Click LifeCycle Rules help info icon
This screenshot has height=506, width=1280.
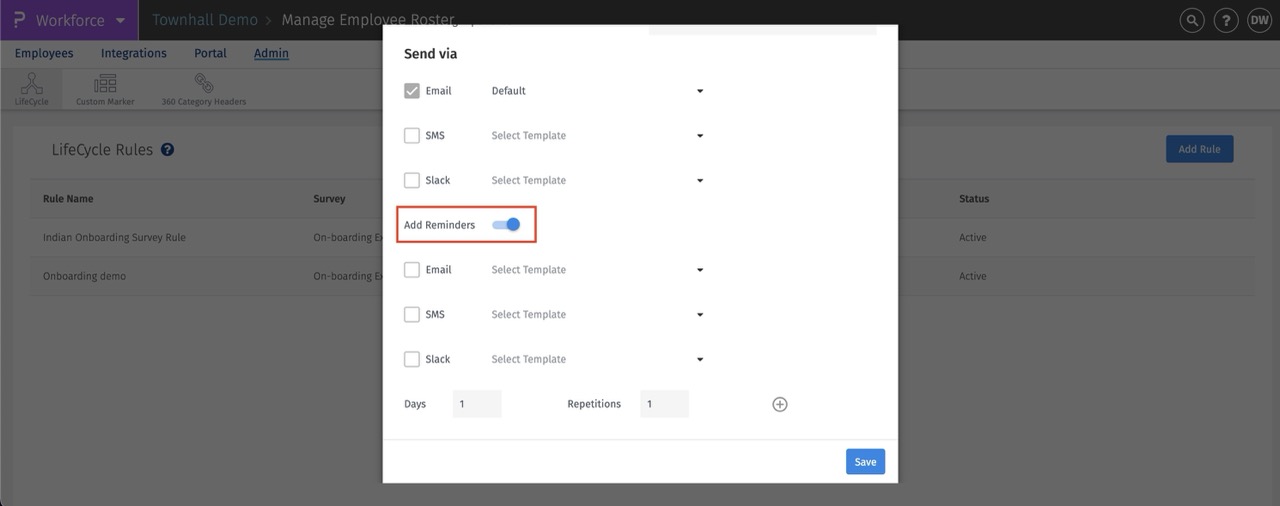[168, 150]
